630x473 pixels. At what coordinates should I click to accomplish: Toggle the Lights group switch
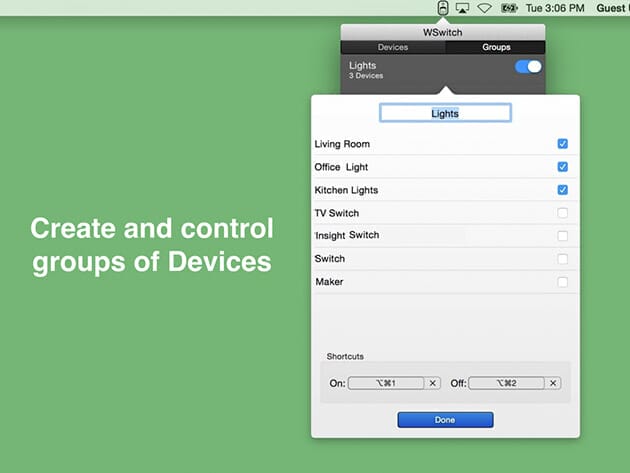[528, 67]
